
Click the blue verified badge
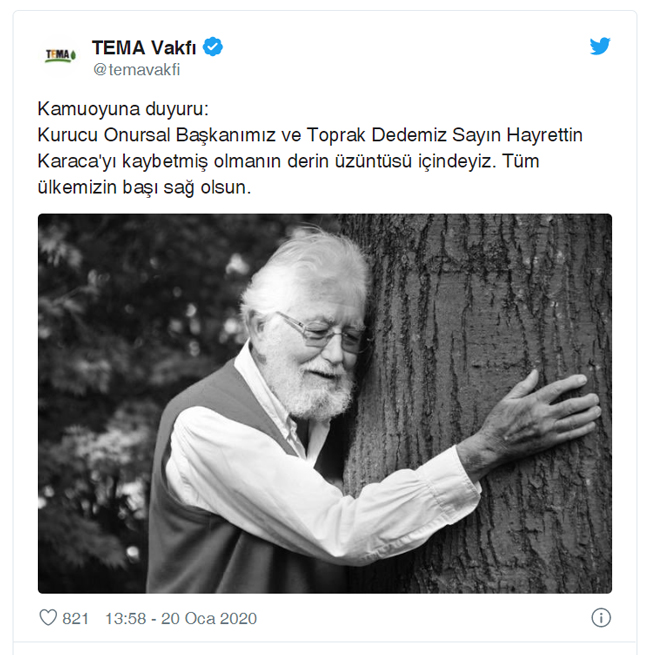213,46
